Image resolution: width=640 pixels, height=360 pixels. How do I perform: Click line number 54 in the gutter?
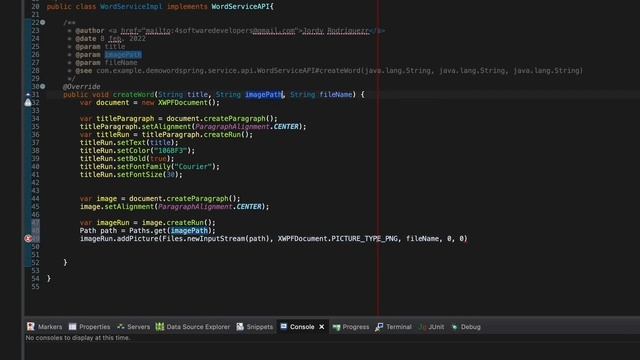coord(36,279)
